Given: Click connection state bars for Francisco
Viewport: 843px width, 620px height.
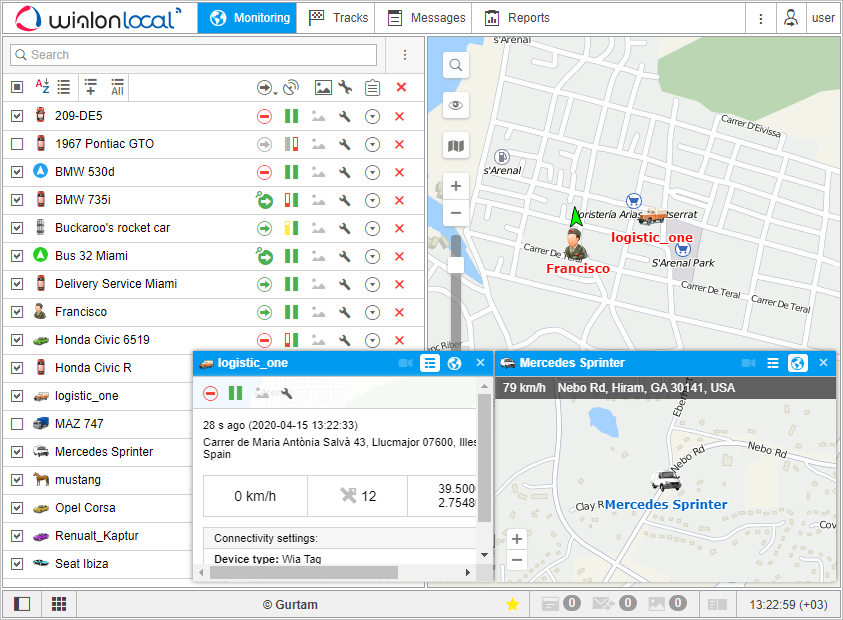Looking at the screenshot, I should [291, 312].
